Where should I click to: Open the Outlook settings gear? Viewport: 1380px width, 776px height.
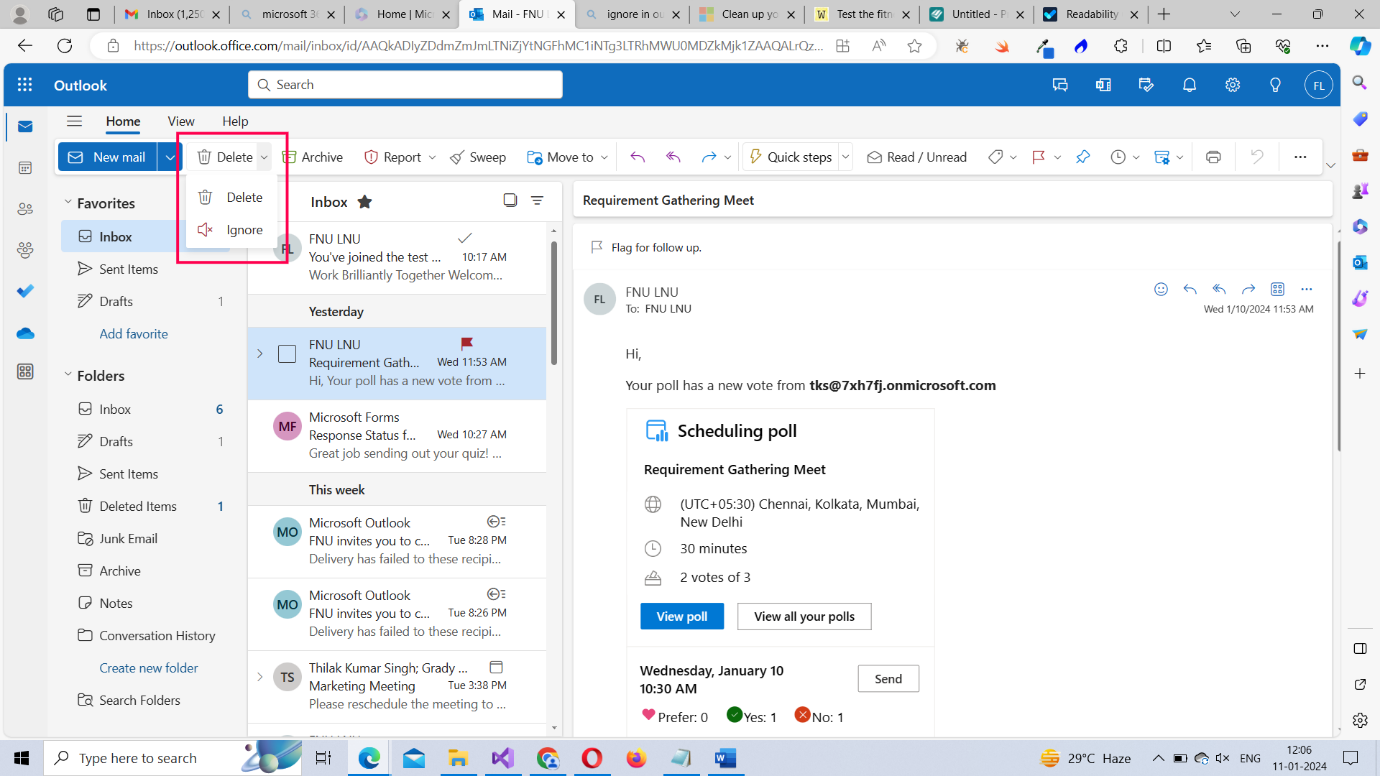coord(1233,85)
